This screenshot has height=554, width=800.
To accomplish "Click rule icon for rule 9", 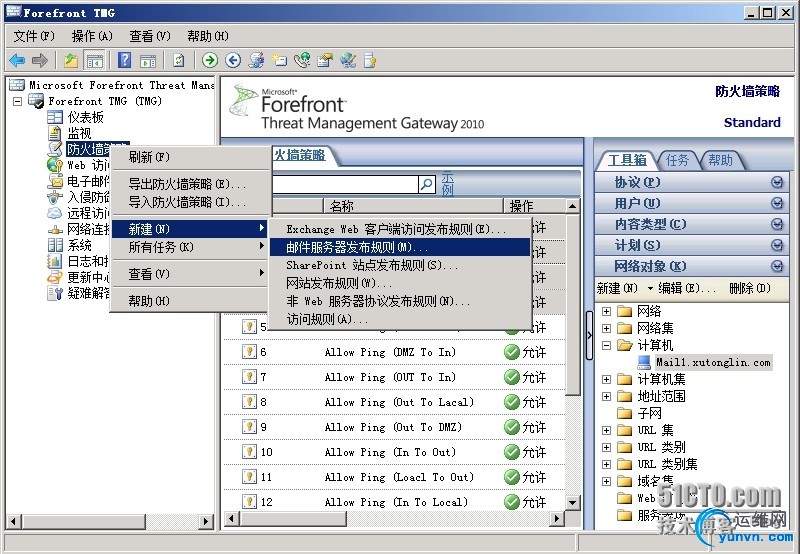I will click(249, 426).
